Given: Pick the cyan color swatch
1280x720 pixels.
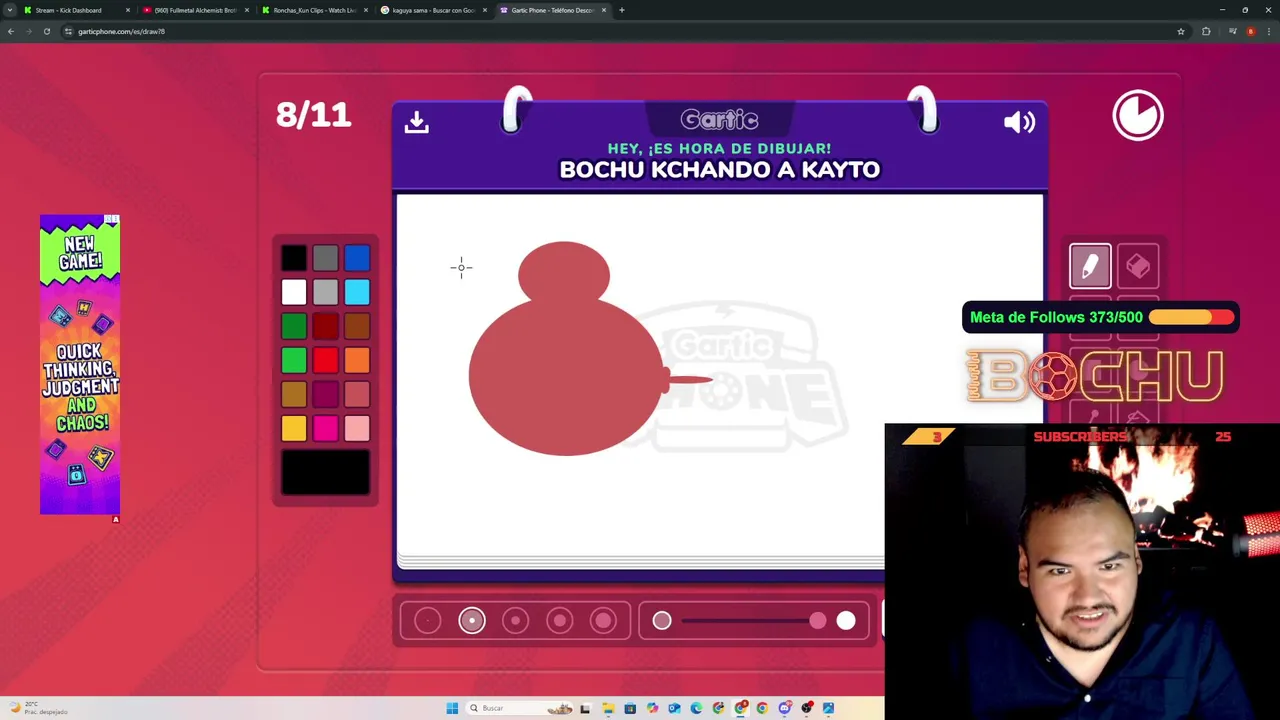Looking at the screenshot, I should [357, 292].
